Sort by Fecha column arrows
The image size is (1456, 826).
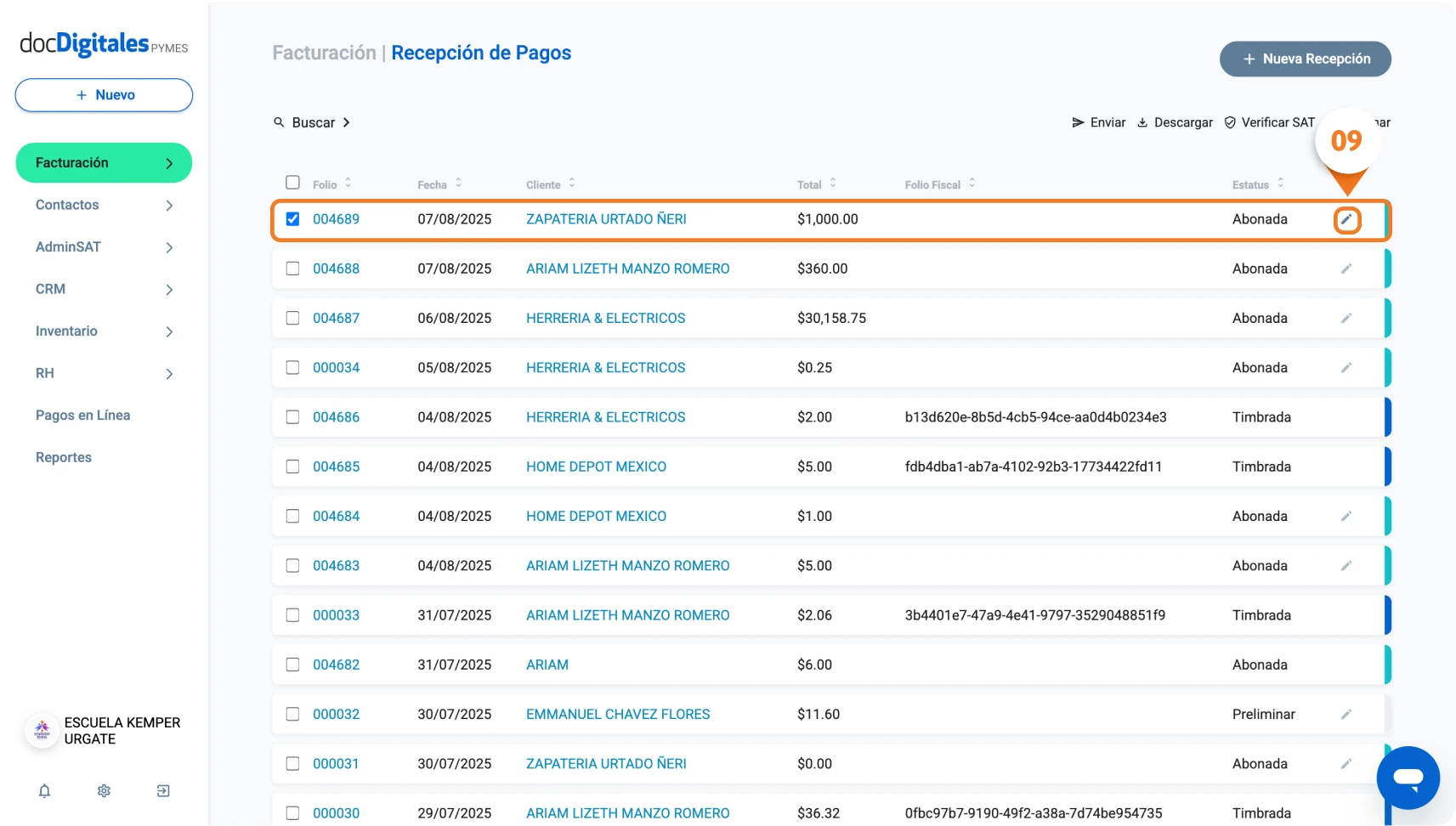458,183
